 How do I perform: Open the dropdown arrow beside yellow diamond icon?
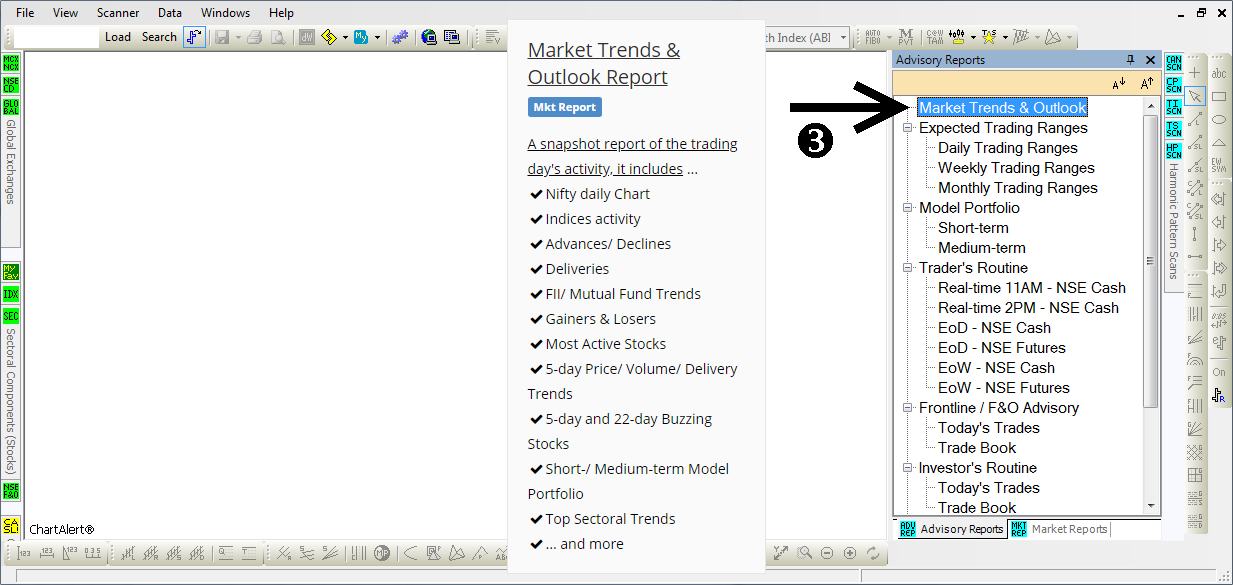click(x=345, y=37)
